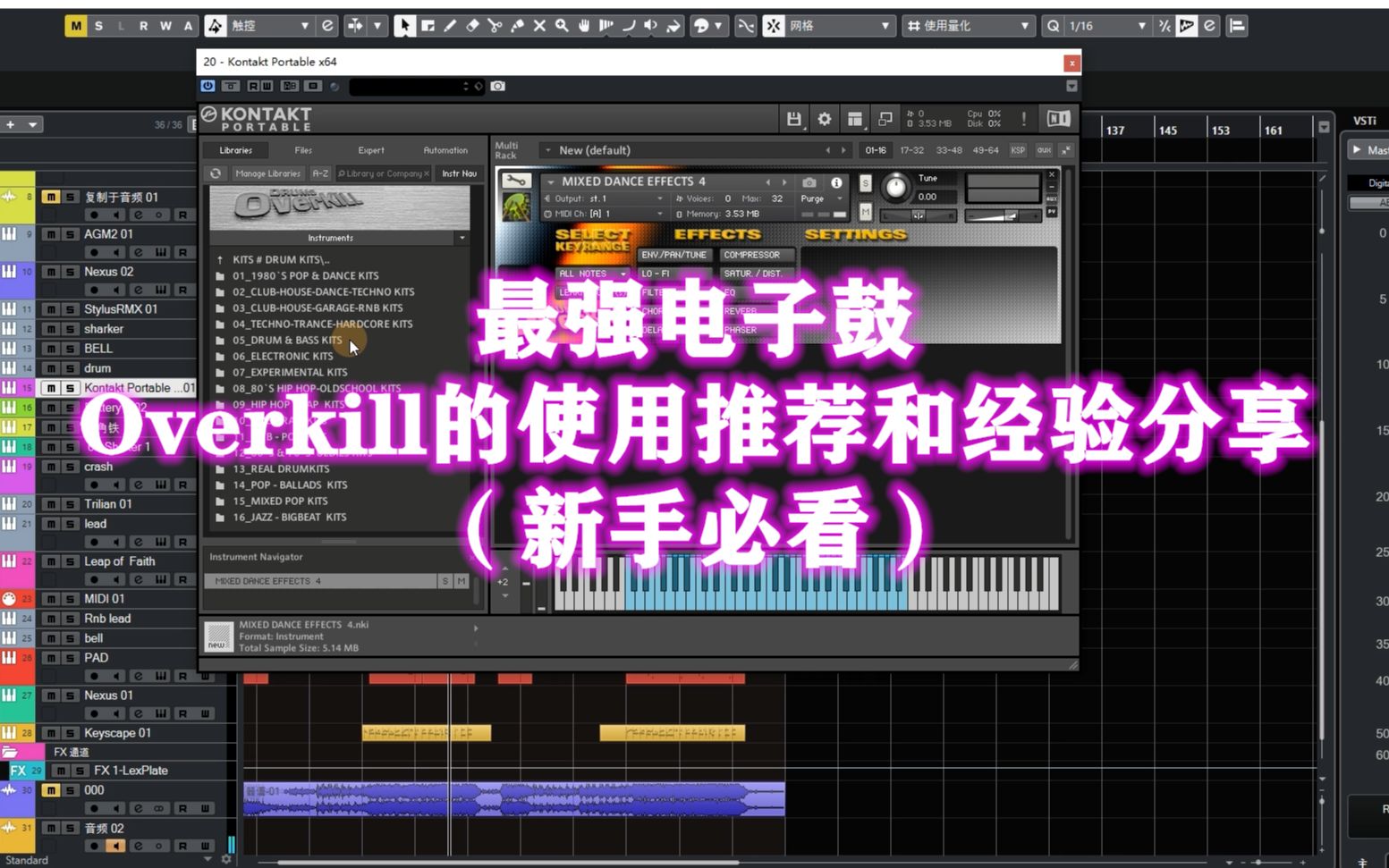
Task: Toggle global Mute M button in top toolbar
Action: [x=76, y=26]
